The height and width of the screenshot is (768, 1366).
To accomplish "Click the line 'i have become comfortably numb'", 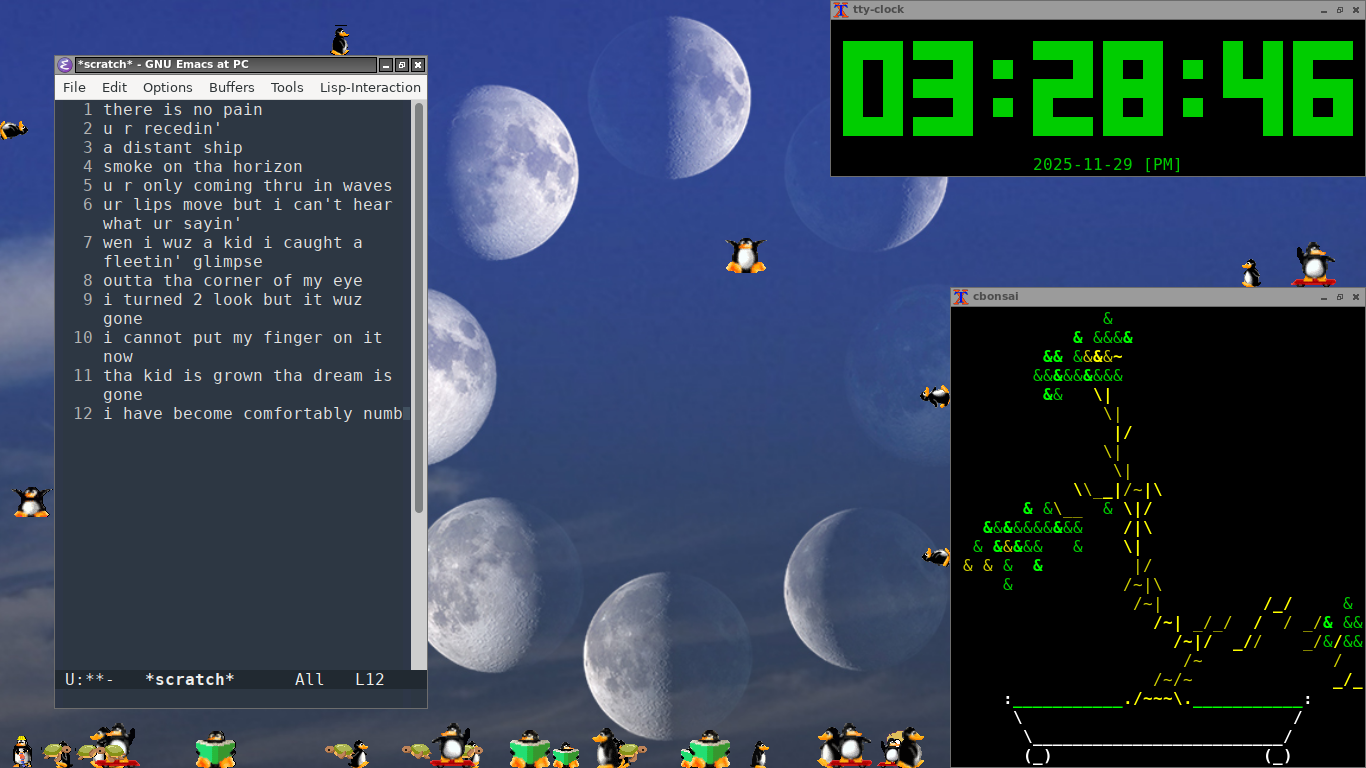I will [253, 414].
